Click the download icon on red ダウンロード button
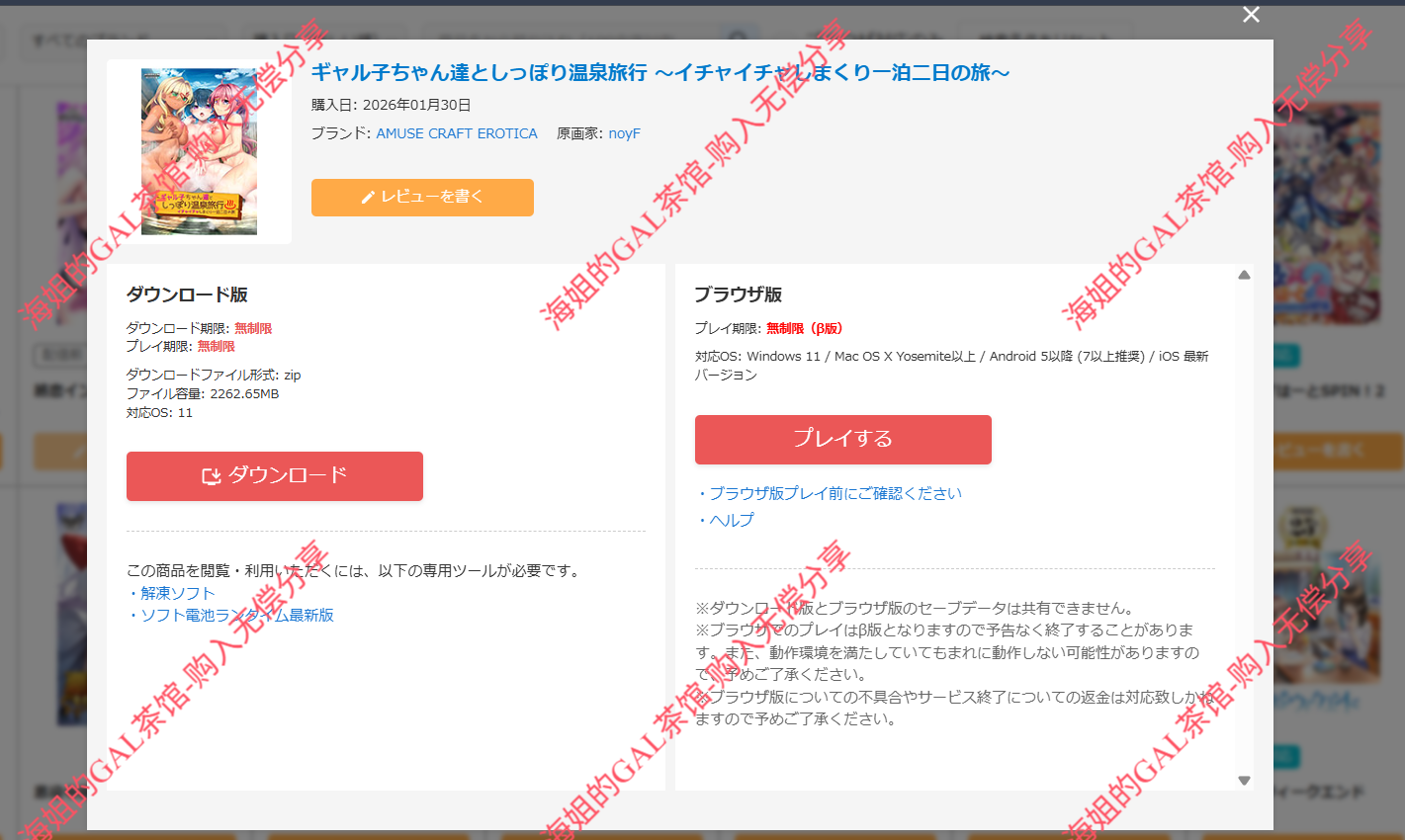 click(x=211, y=476)
